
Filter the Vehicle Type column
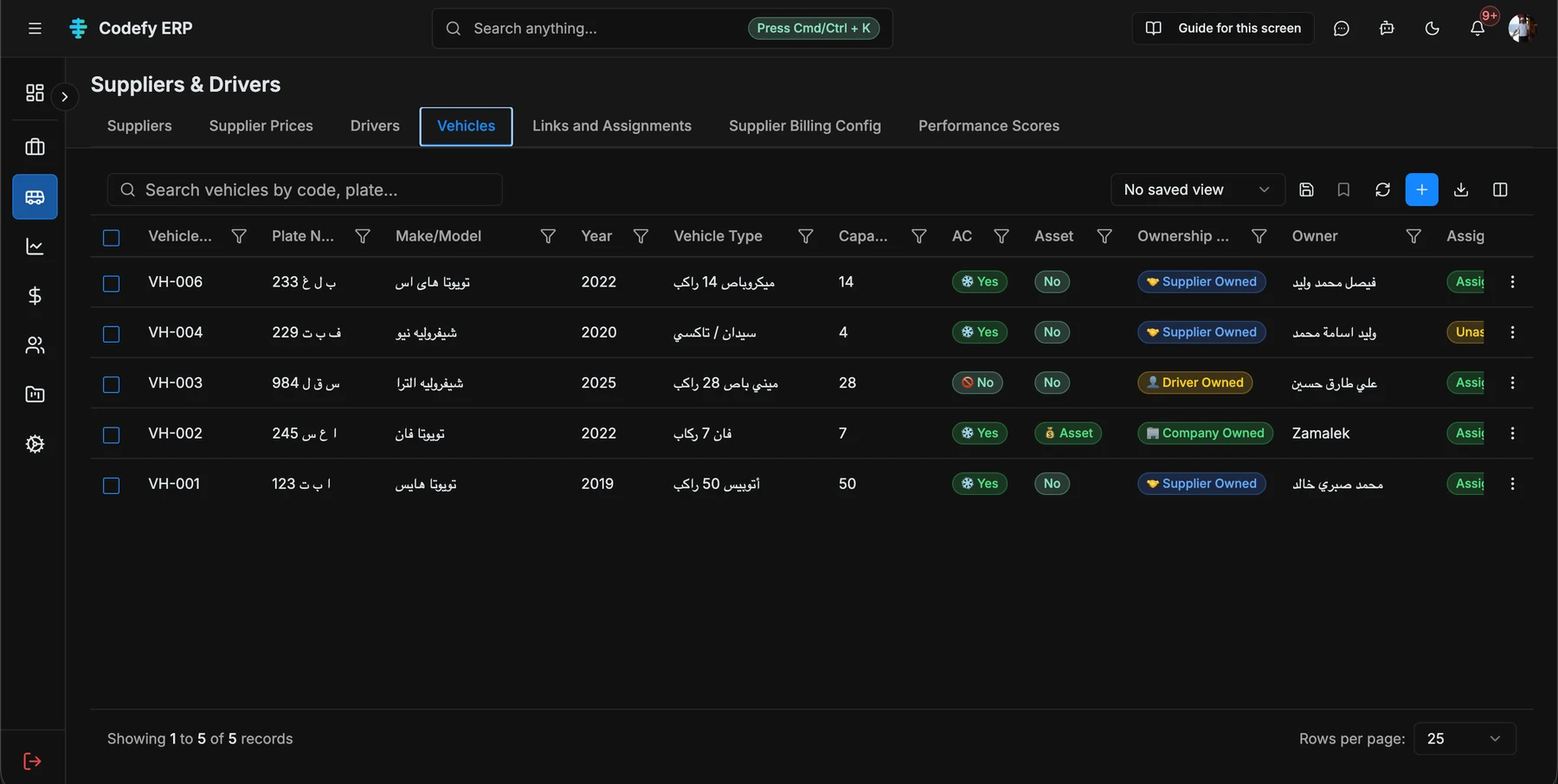805,236
